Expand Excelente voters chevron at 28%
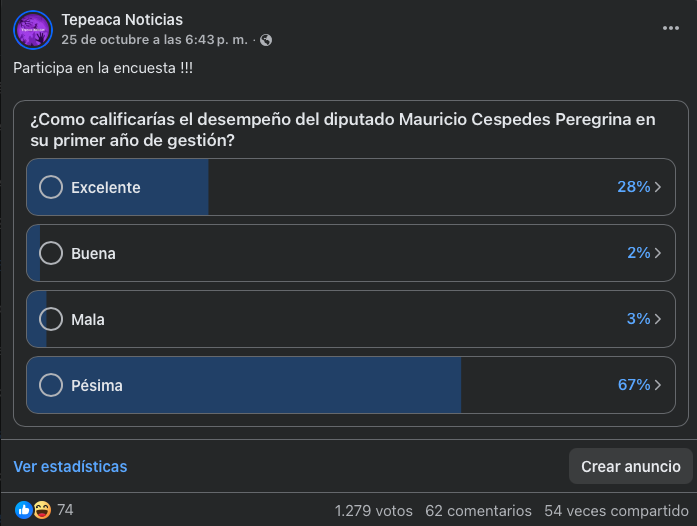The width and height of the screenshot is (697, 526). coord(658,187)
